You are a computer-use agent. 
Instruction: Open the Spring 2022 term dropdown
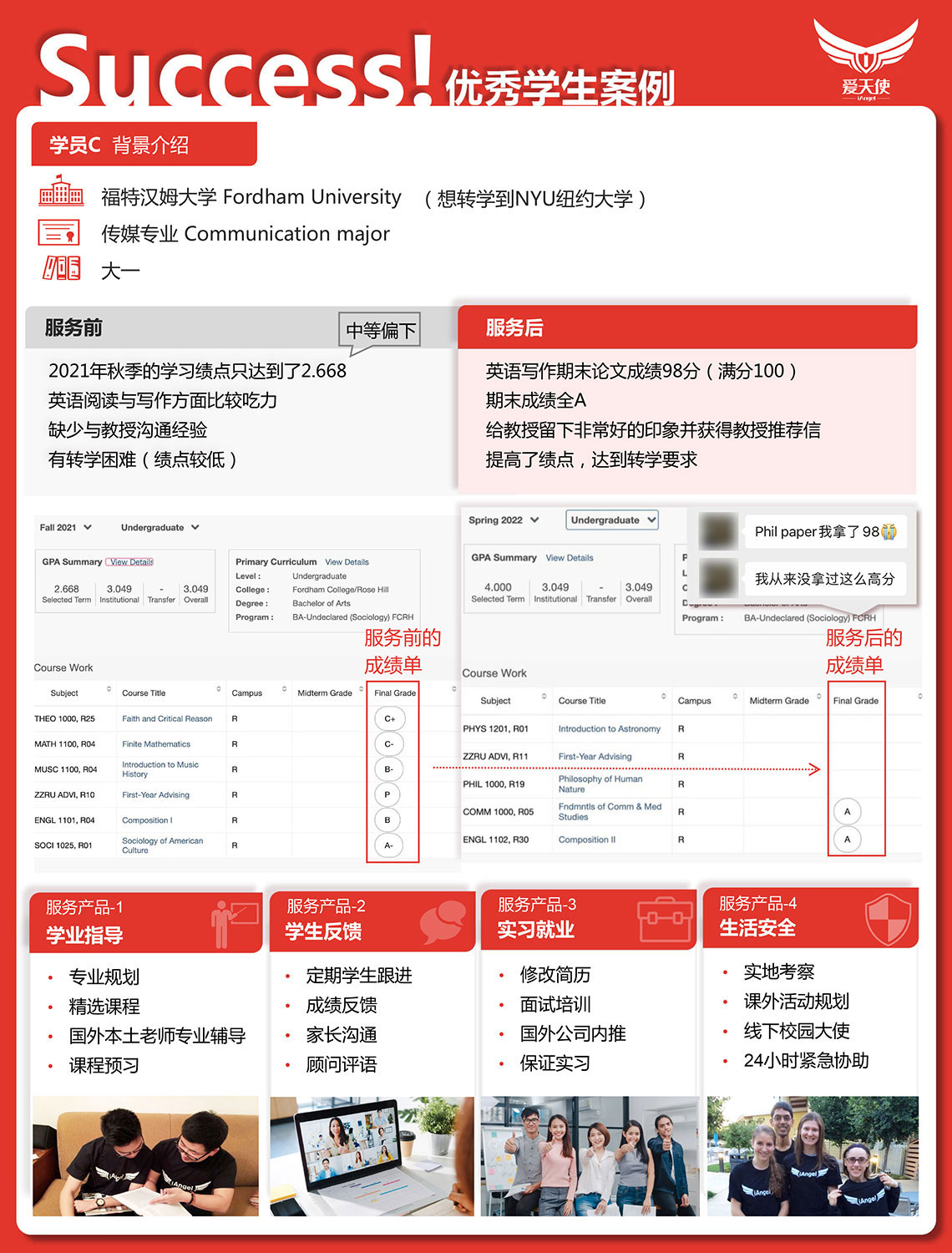[x=504, y=520]
